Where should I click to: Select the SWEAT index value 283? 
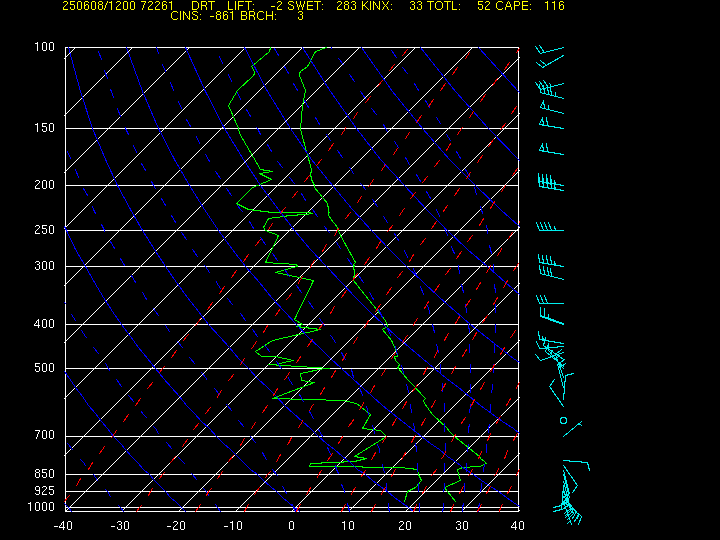tap(346, 6)
